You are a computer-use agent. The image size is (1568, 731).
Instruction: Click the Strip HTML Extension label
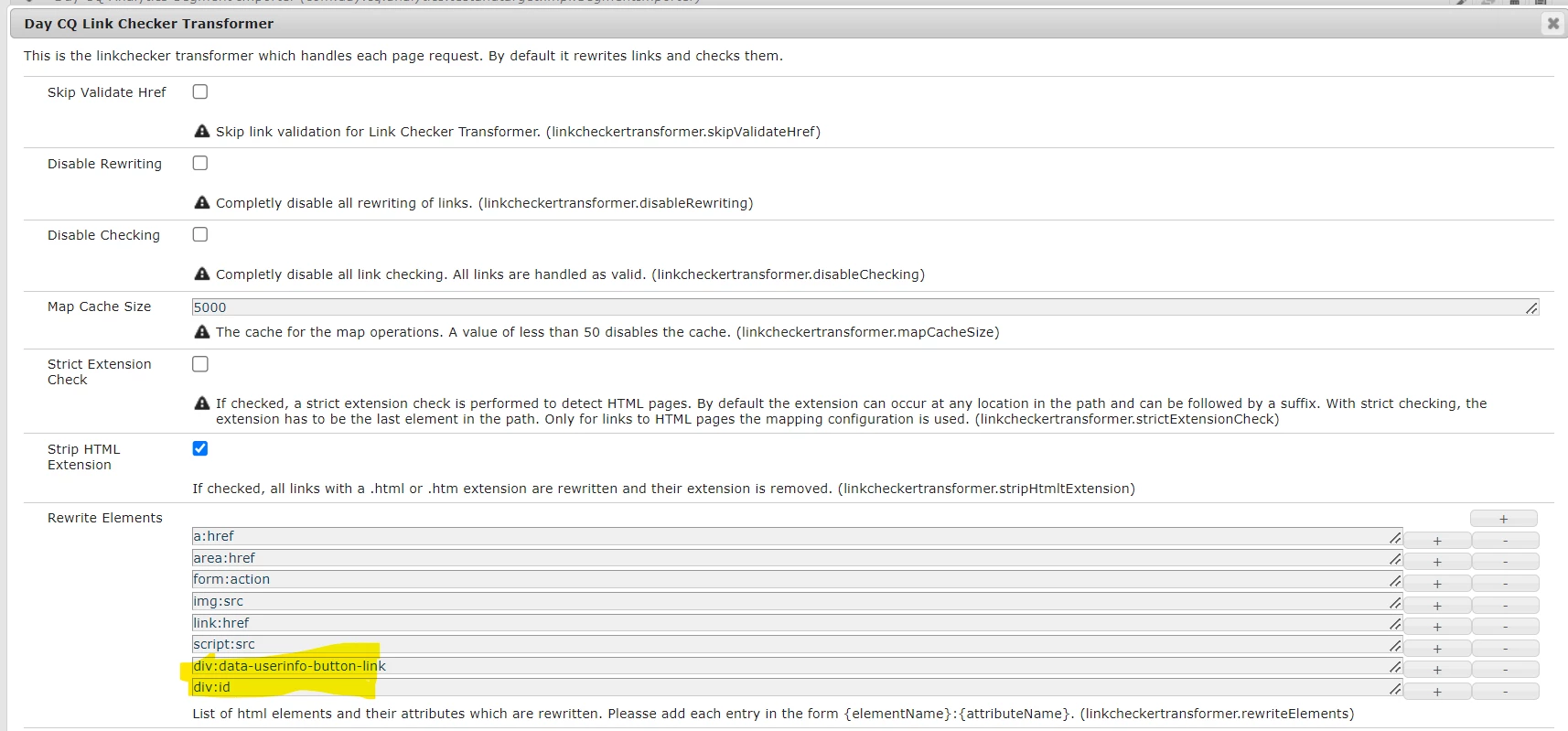click(84, 457)
